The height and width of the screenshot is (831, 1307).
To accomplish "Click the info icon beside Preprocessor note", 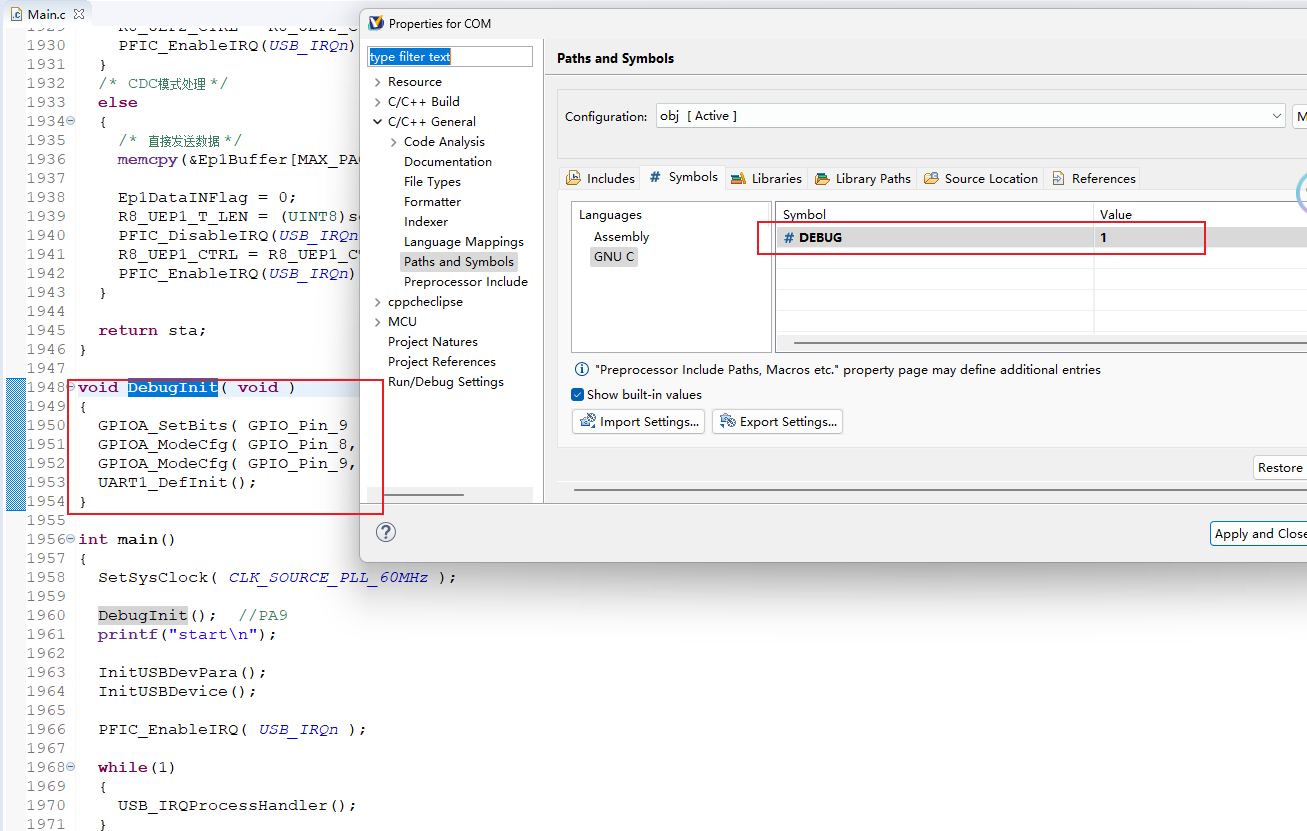I will pyautogui.click(x=581, y=370).
